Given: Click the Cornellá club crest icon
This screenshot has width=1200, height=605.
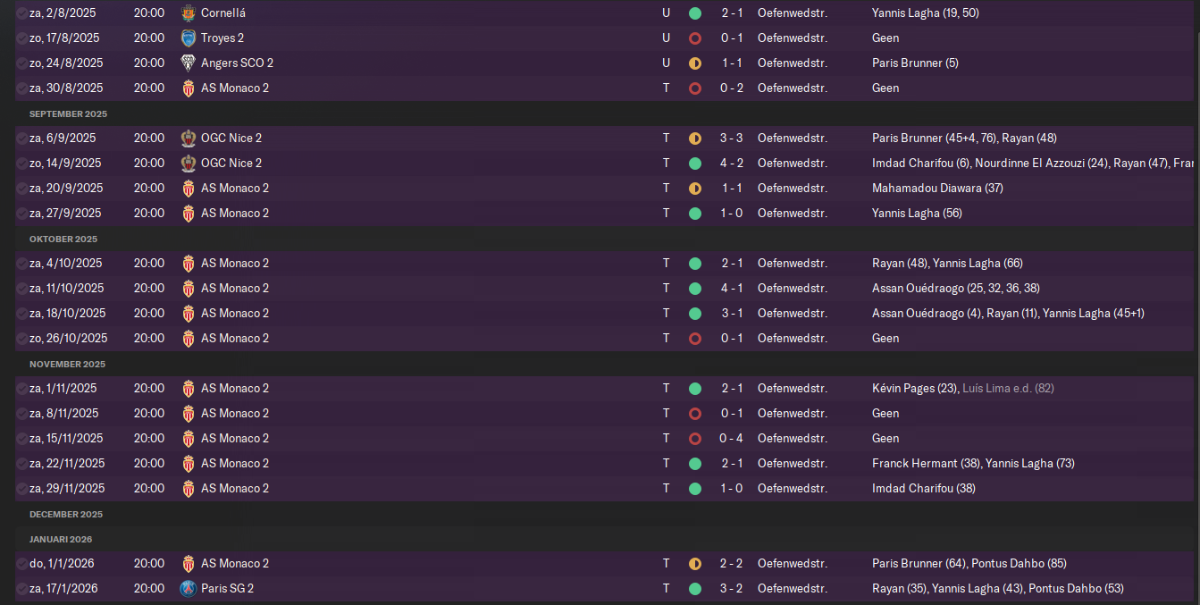Looking at the screenshot, I should click(188, 13).
